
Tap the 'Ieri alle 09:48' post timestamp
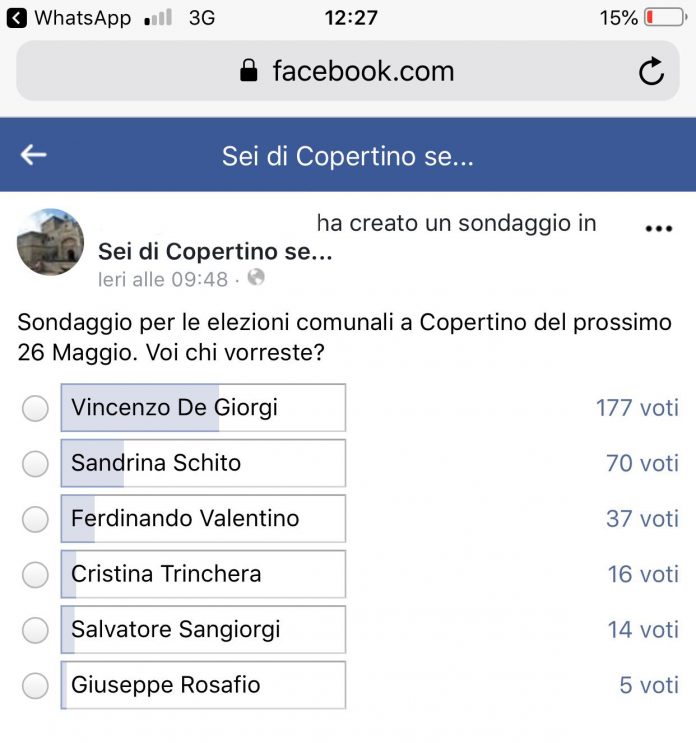coord(163,279)
